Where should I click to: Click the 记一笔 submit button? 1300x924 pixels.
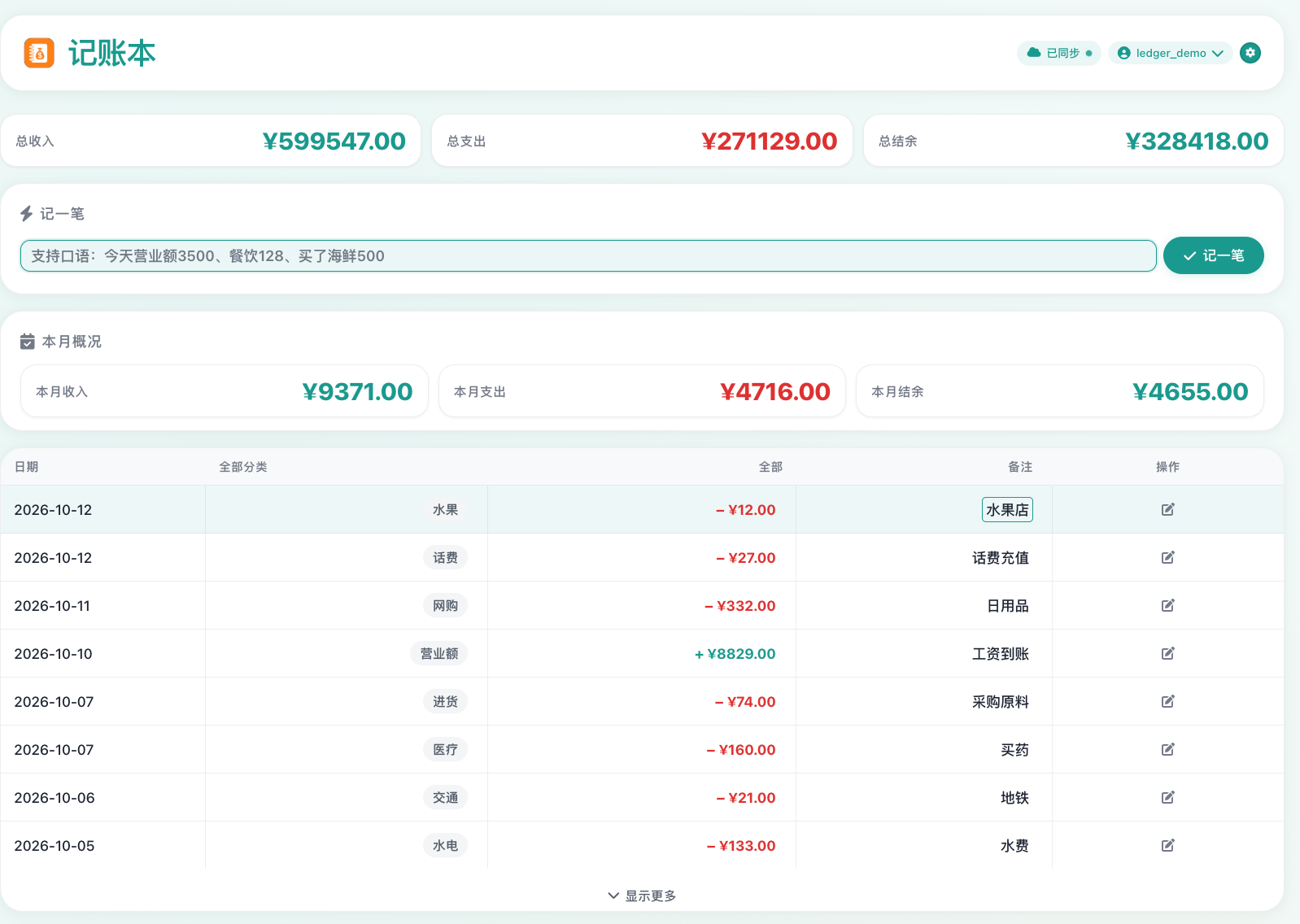click(x=1213, y=255)
